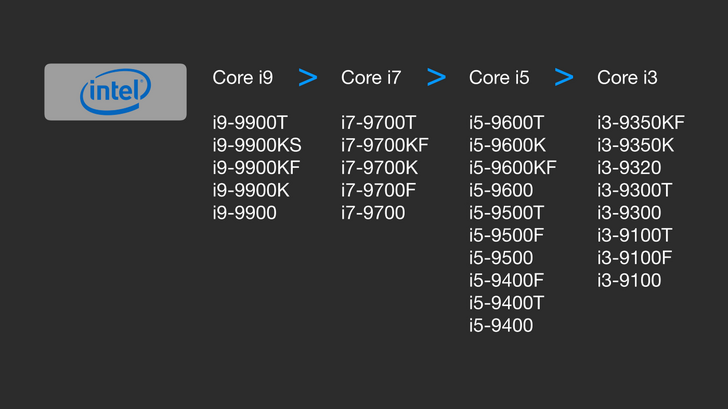
Task: Click the i3-9100 processor name
Action: point(629,280)
